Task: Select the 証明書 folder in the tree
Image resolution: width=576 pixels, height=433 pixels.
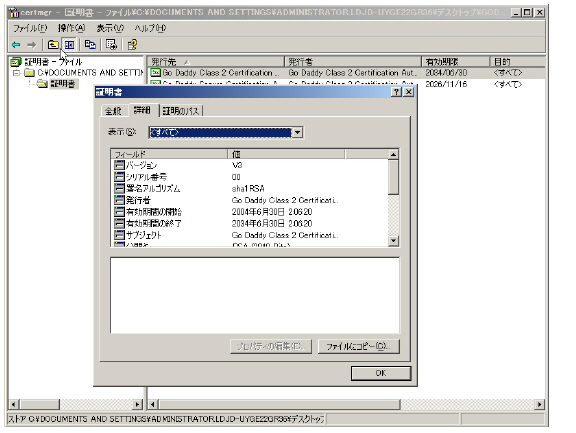Action: (63, 84)
